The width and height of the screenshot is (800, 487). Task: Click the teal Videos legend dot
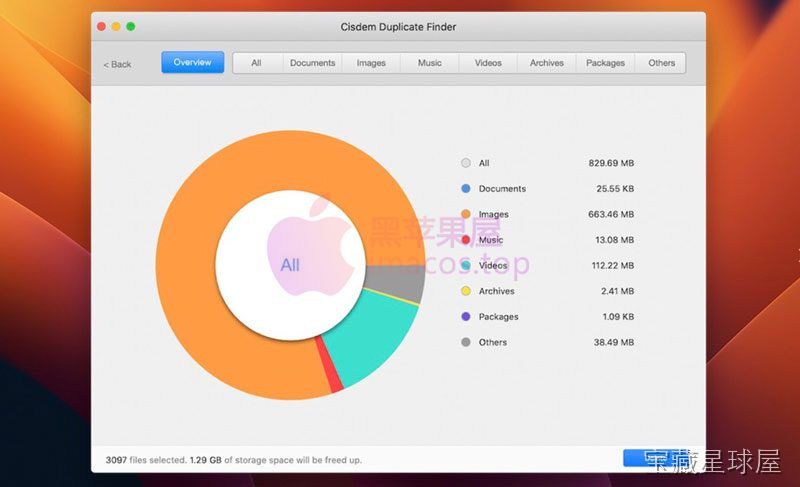pos(466,265)
